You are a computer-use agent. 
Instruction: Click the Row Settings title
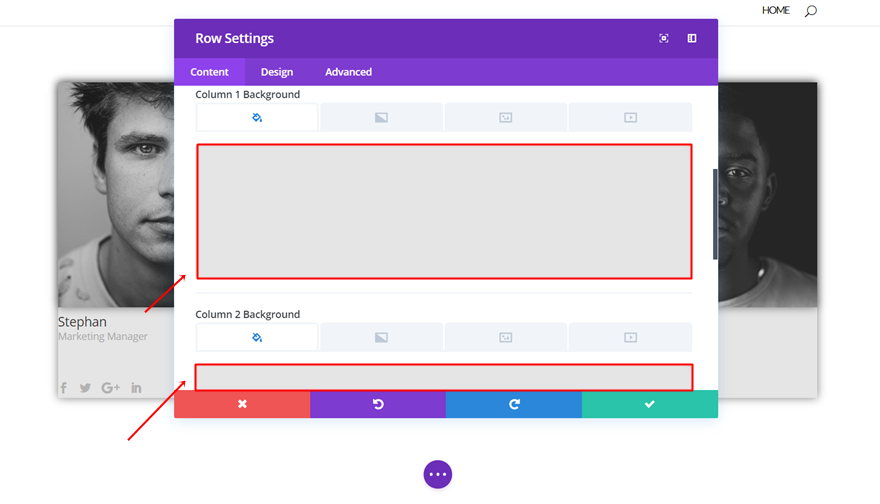click(x=235, y=38)
